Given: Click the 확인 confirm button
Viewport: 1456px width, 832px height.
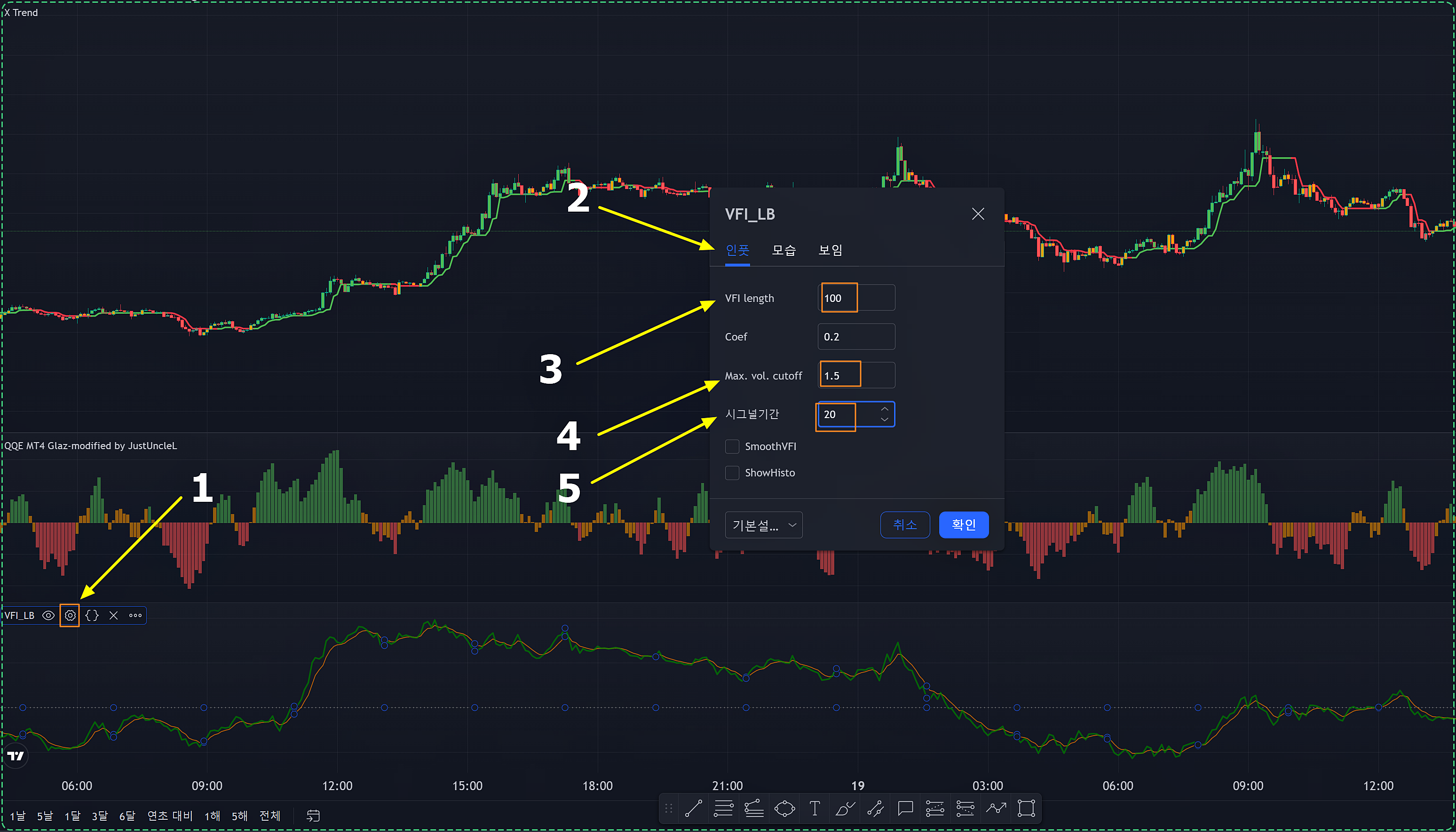Looking at the screenshot, I should click(964, 525).
